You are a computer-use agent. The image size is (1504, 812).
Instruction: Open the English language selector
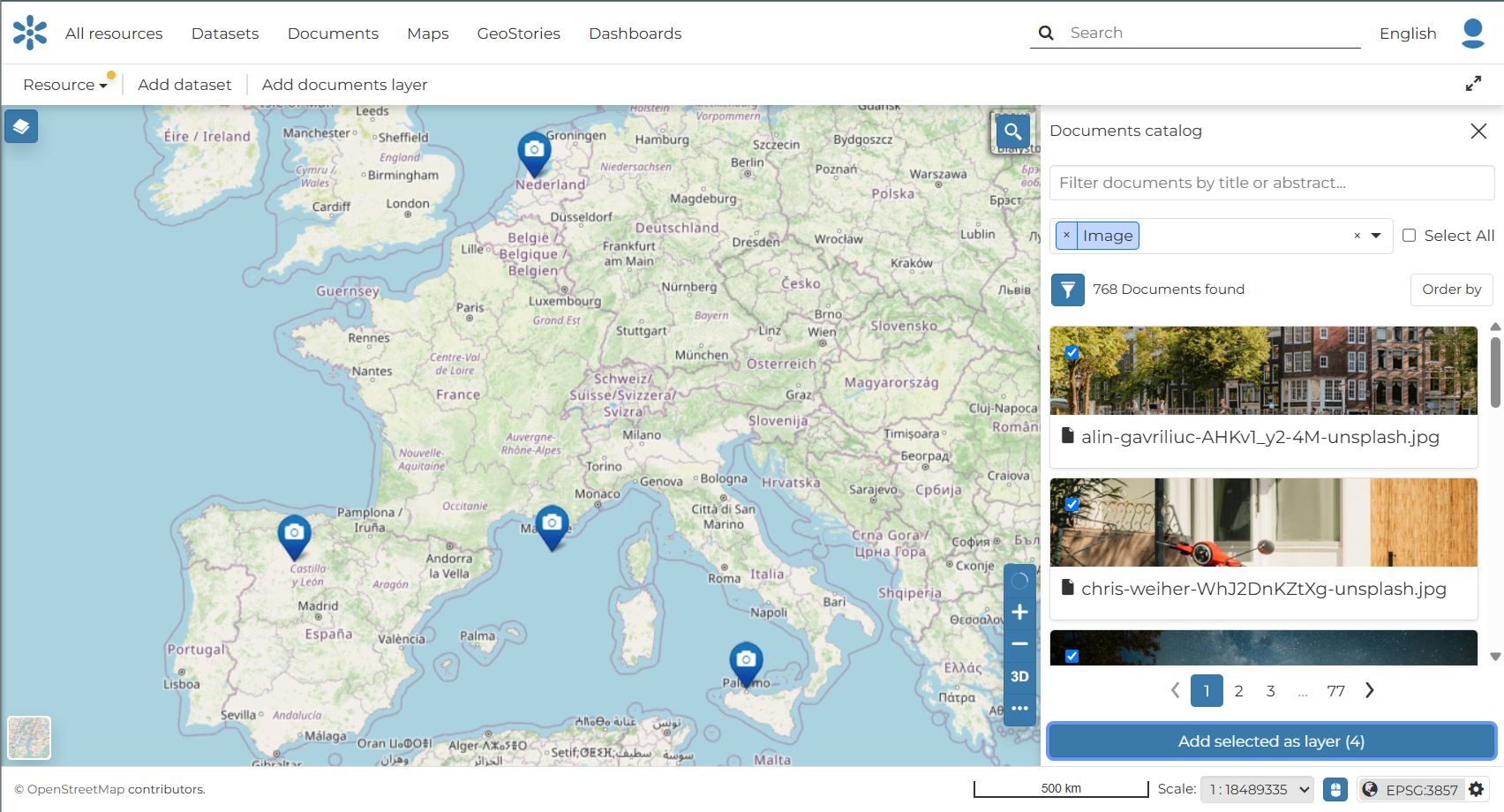point(1408,34)
